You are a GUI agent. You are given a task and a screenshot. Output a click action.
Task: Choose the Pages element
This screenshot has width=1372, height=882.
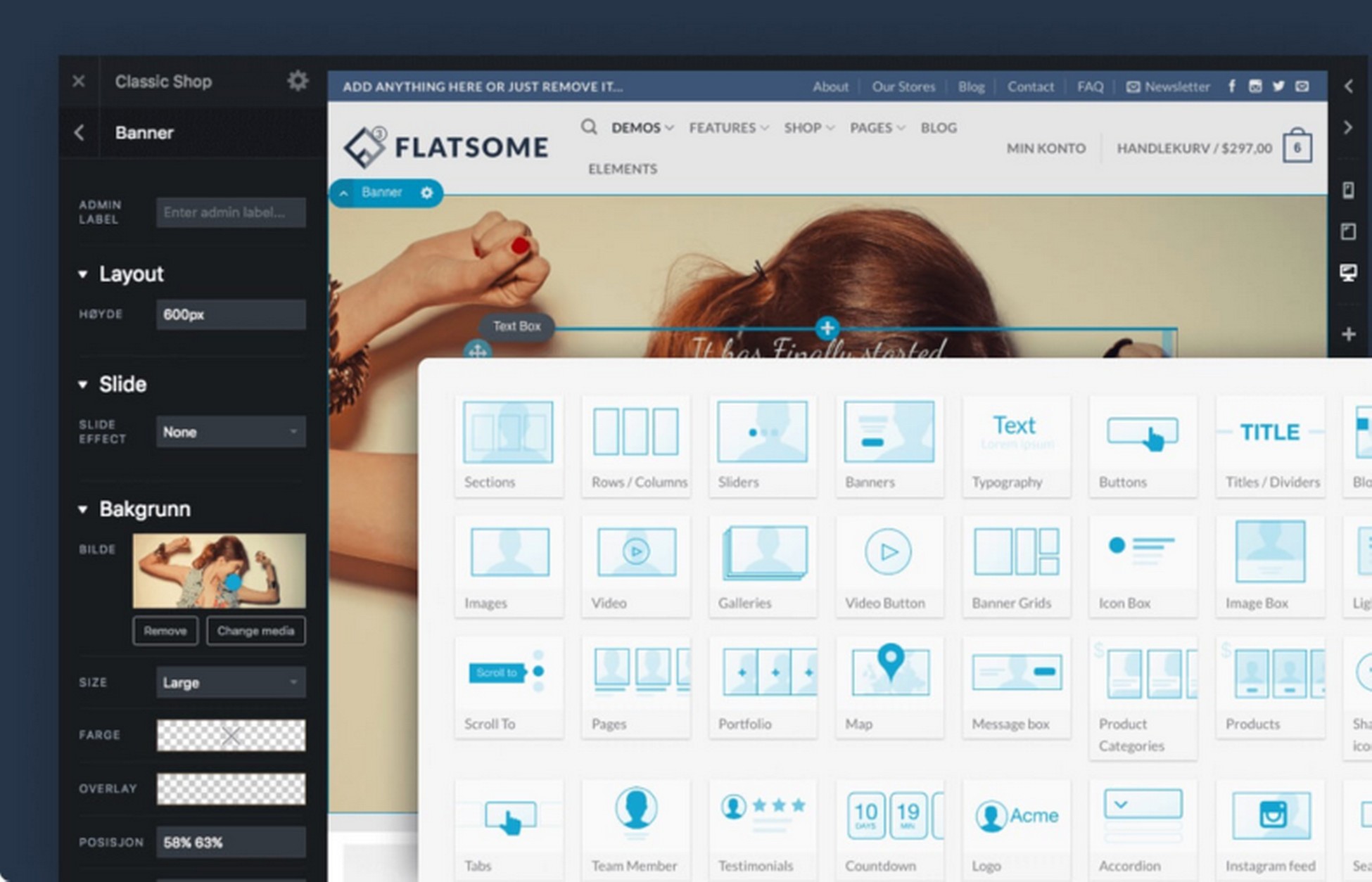(636, 688)
